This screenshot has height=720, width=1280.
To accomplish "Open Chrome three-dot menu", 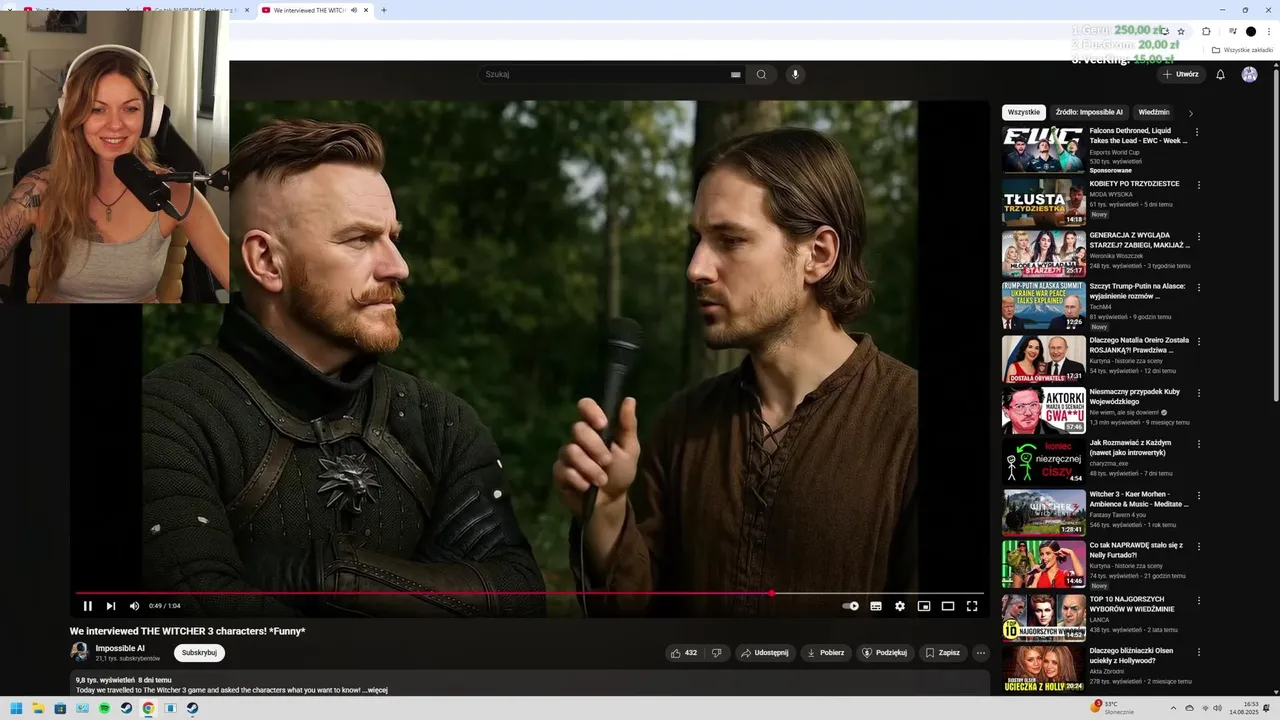I will [1269, 31].
